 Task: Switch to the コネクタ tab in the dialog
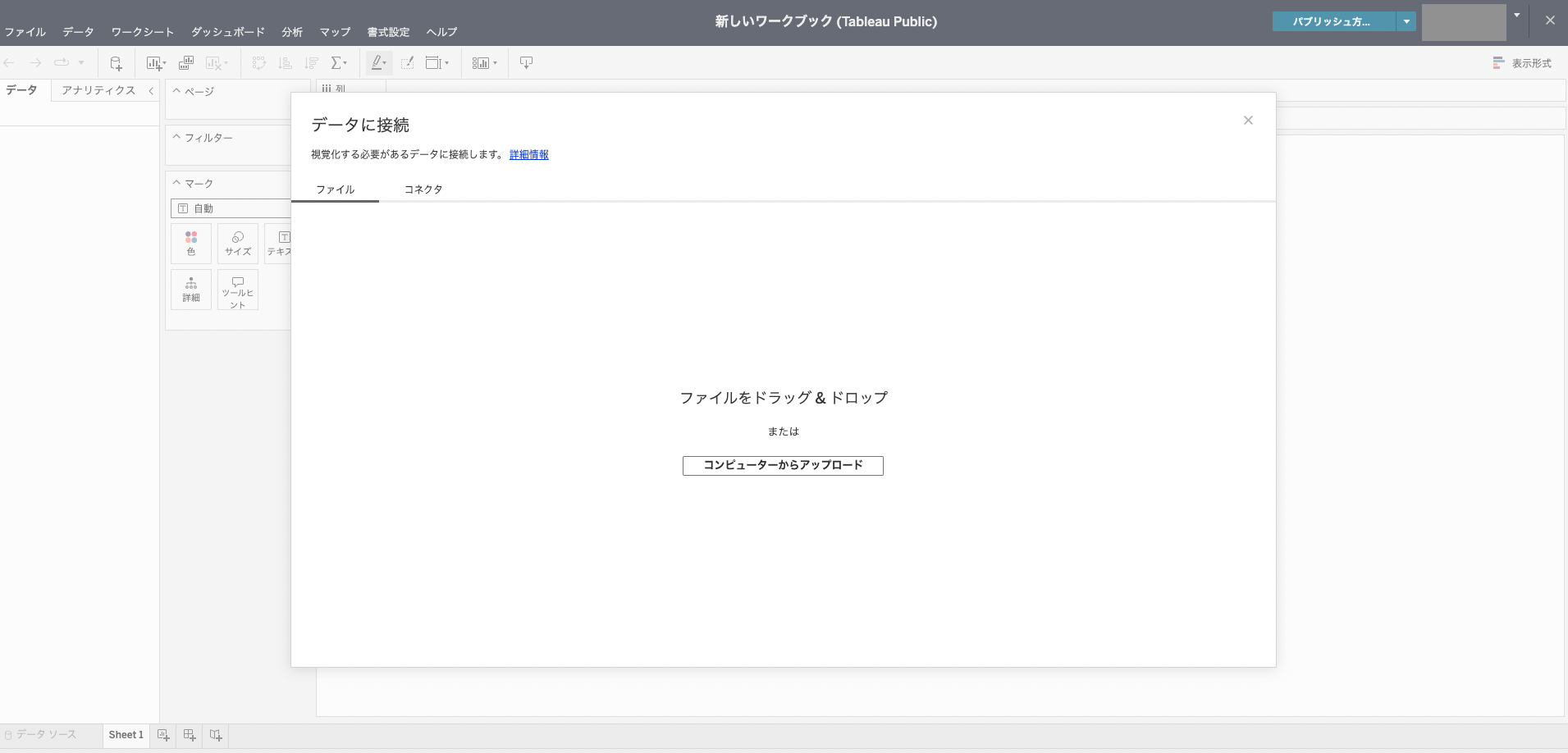coord(423,189)
